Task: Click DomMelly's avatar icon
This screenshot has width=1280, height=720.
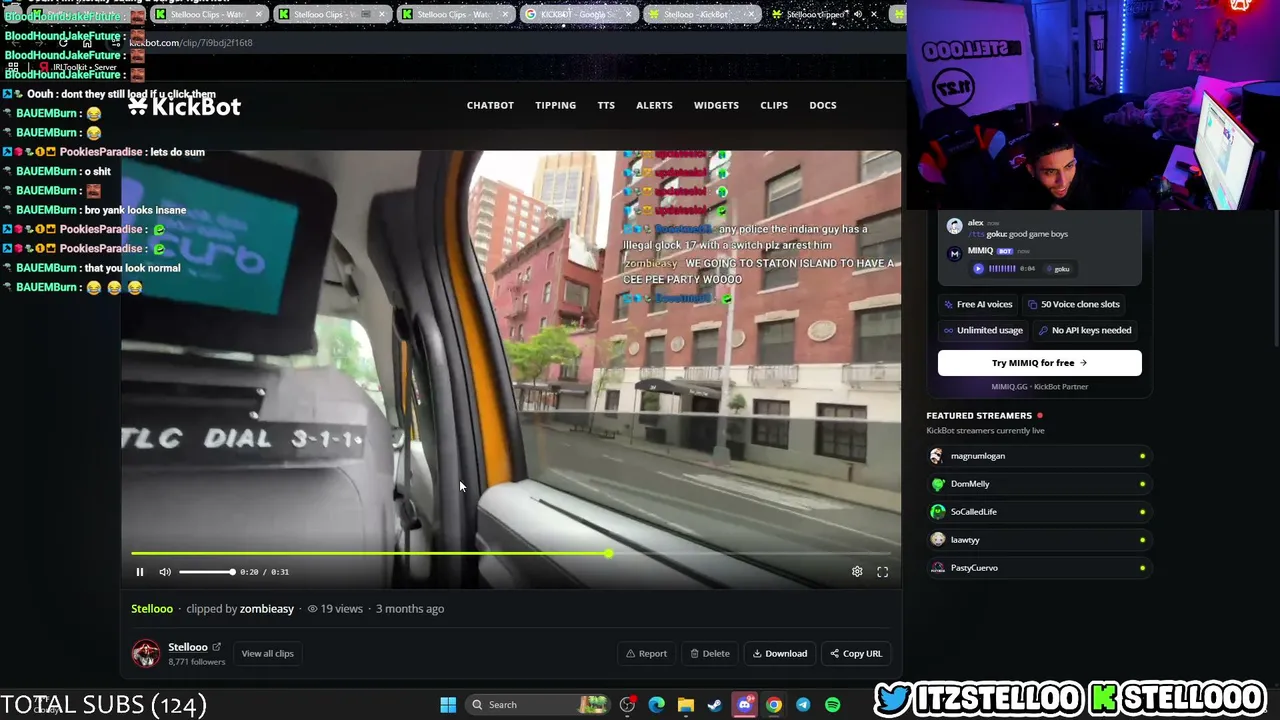Action: [x=937, y=484]
